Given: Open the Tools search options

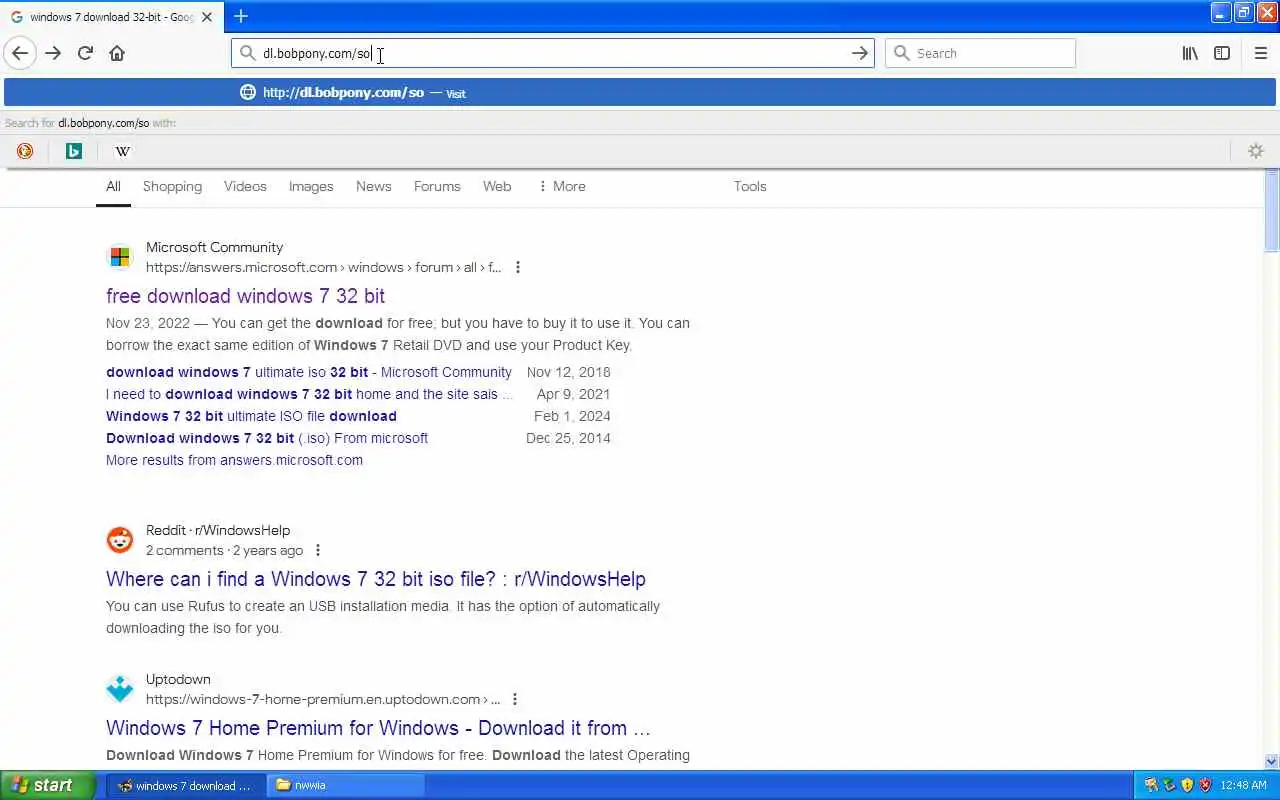Looking at the screenshot, I should click(750, 186).
